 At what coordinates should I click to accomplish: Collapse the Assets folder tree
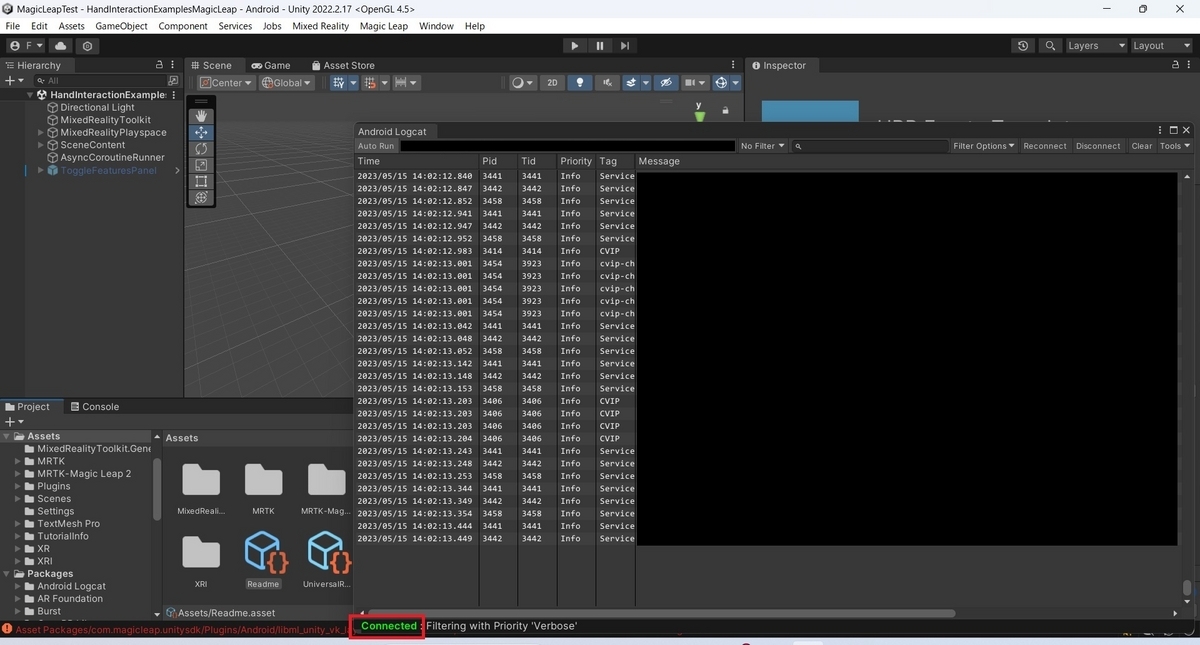click(7, 436)
